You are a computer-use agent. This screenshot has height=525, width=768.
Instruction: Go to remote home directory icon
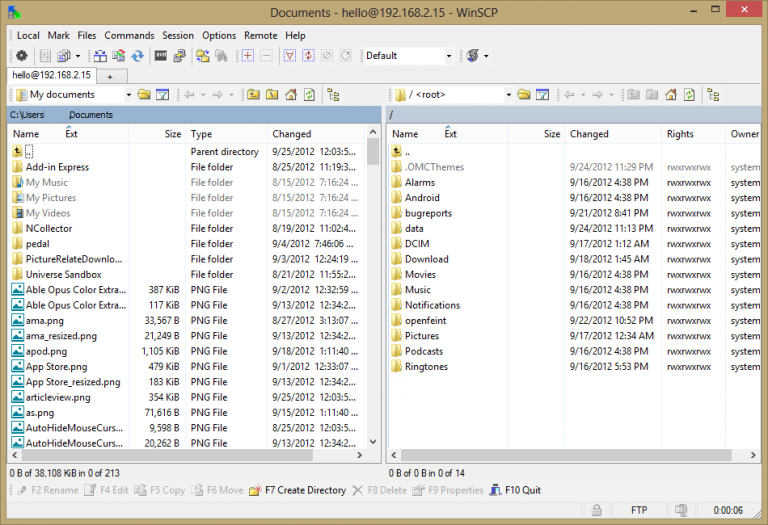(x=671, y=95)
